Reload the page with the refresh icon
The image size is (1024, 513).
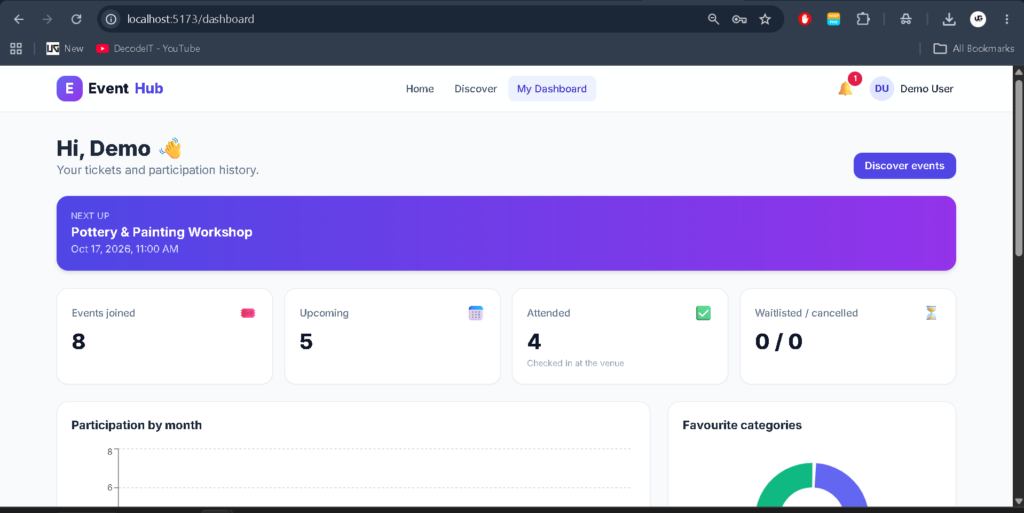[x=76, y=19]
